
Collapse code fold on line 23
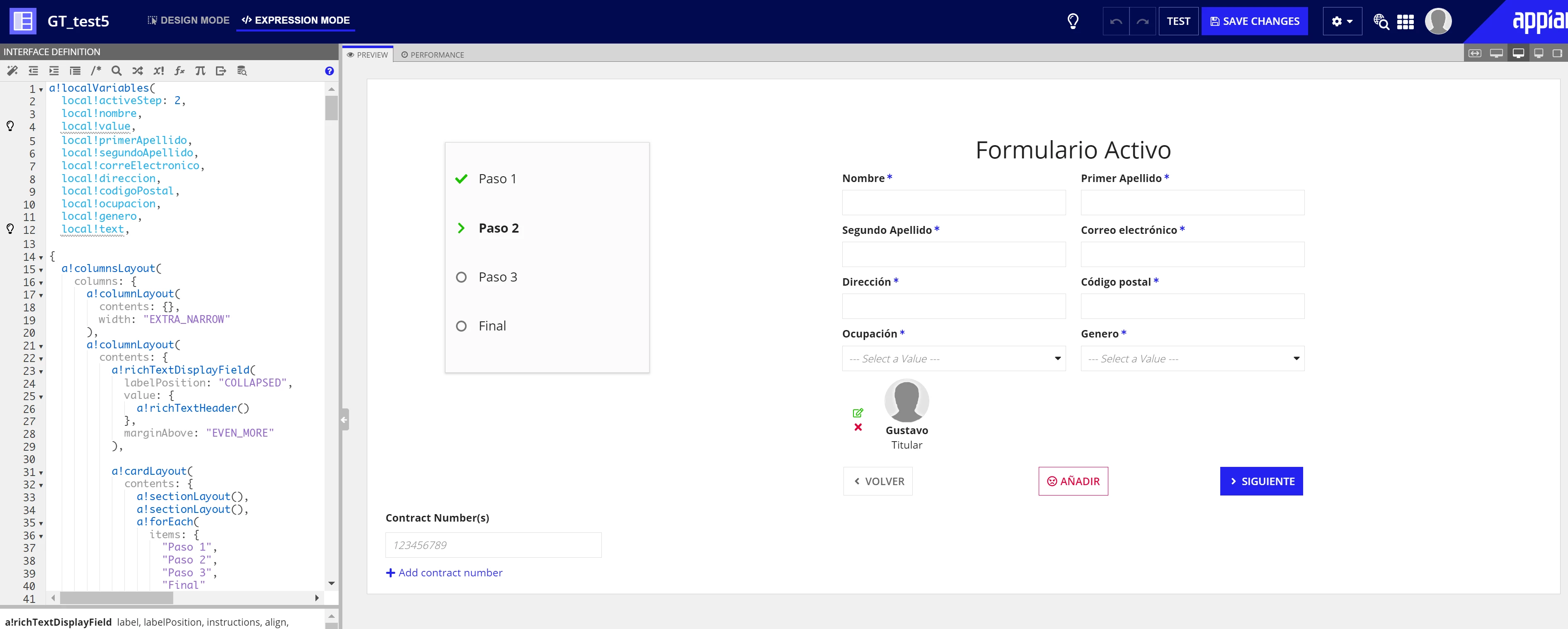[41, 372]
